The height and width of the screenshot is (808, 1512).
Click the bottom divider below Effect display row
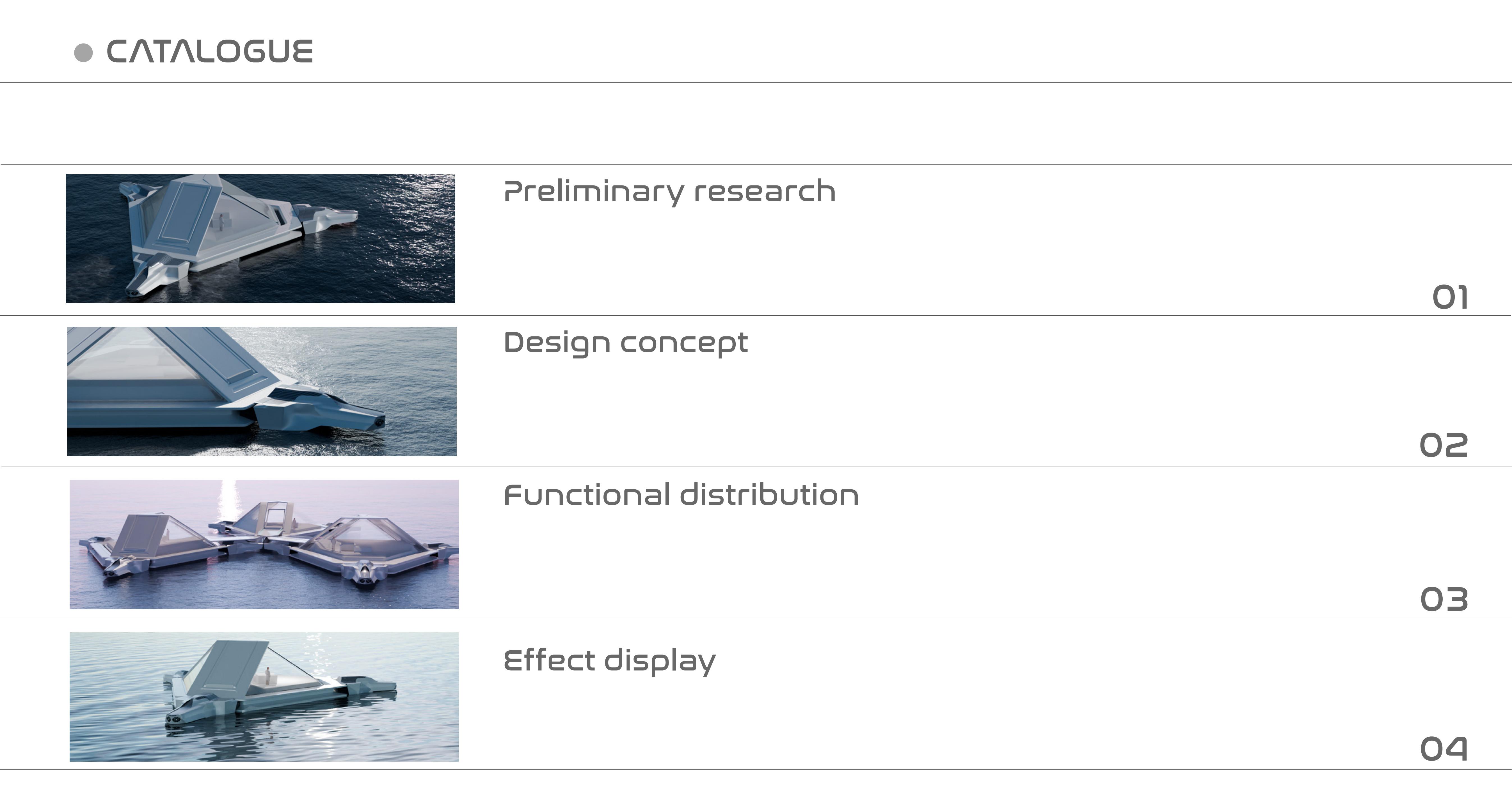(756, 769)
